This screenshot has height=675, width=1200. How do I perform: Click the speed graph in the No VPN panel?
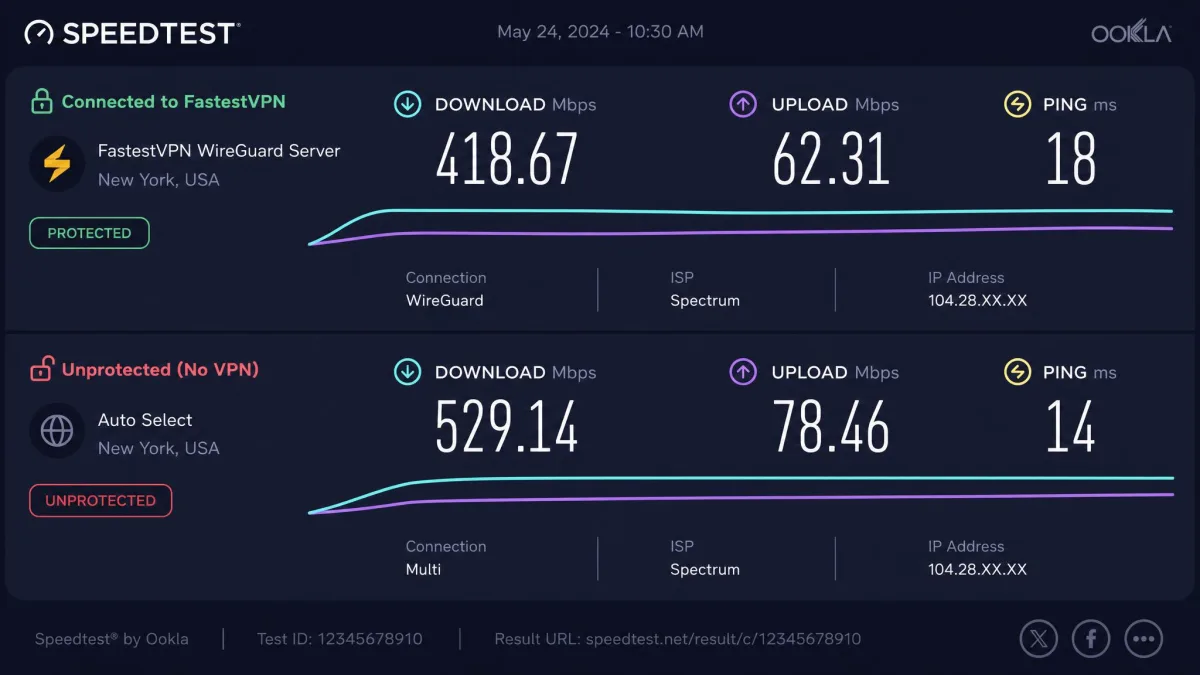click(x=740, y=495)
